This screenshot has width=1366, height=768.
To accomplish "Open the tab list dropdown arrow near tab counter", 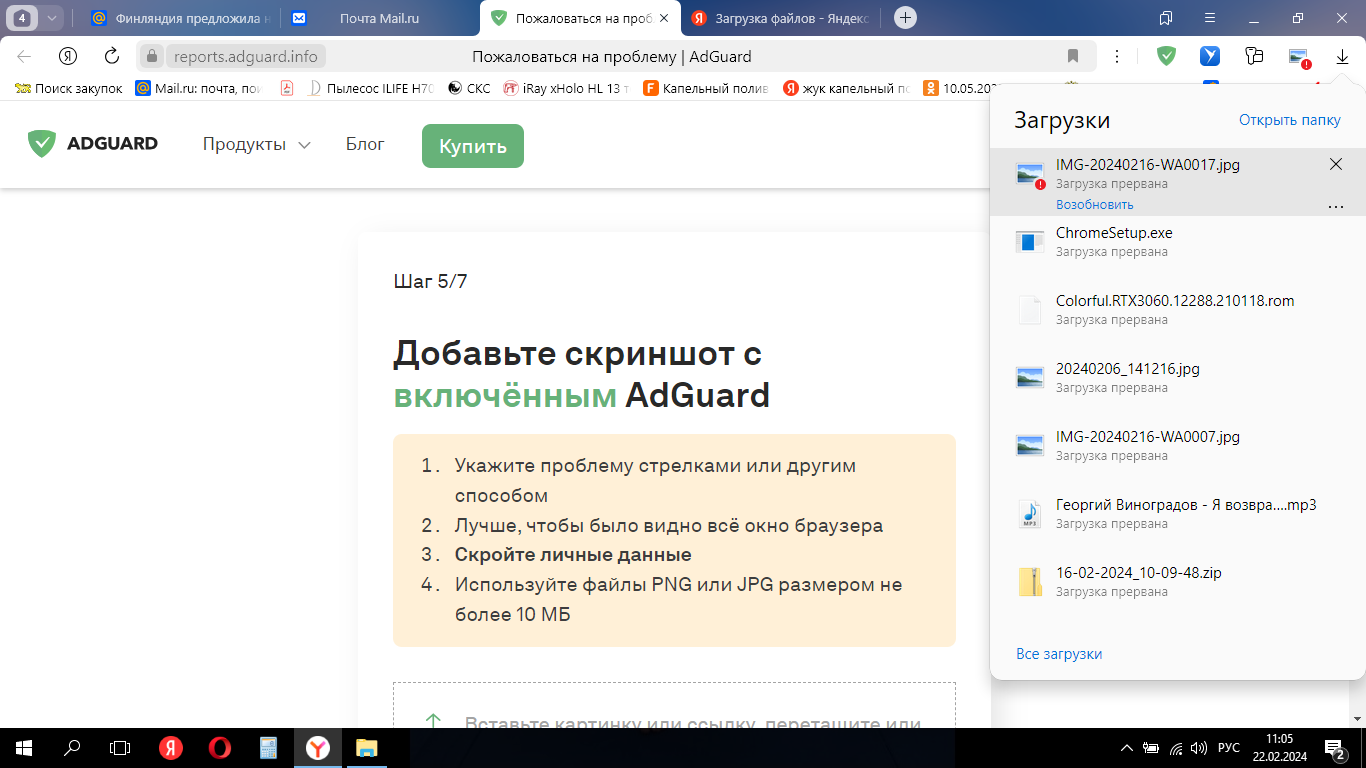I will tap(51, 17).
